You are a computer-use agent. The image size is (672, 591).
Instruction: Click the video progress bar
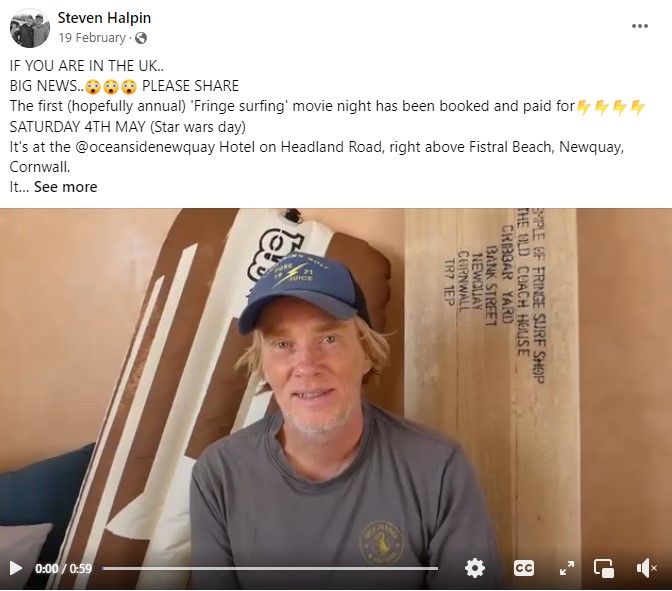[270, 568]
